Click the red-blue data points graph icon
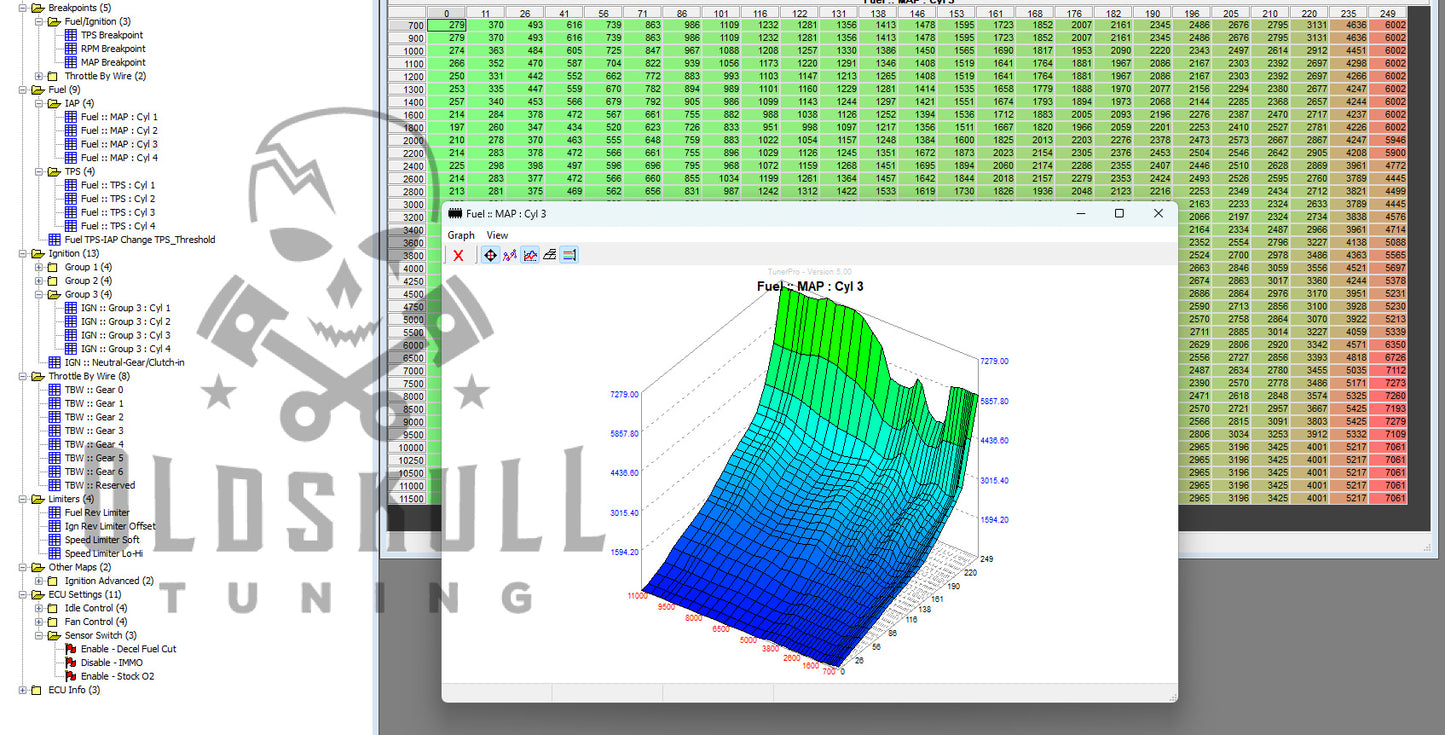 pos(510,255)
